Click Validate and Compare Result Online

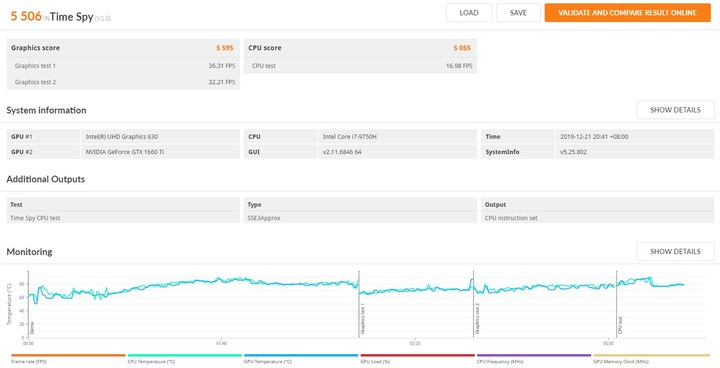click(x=627, y=13)
